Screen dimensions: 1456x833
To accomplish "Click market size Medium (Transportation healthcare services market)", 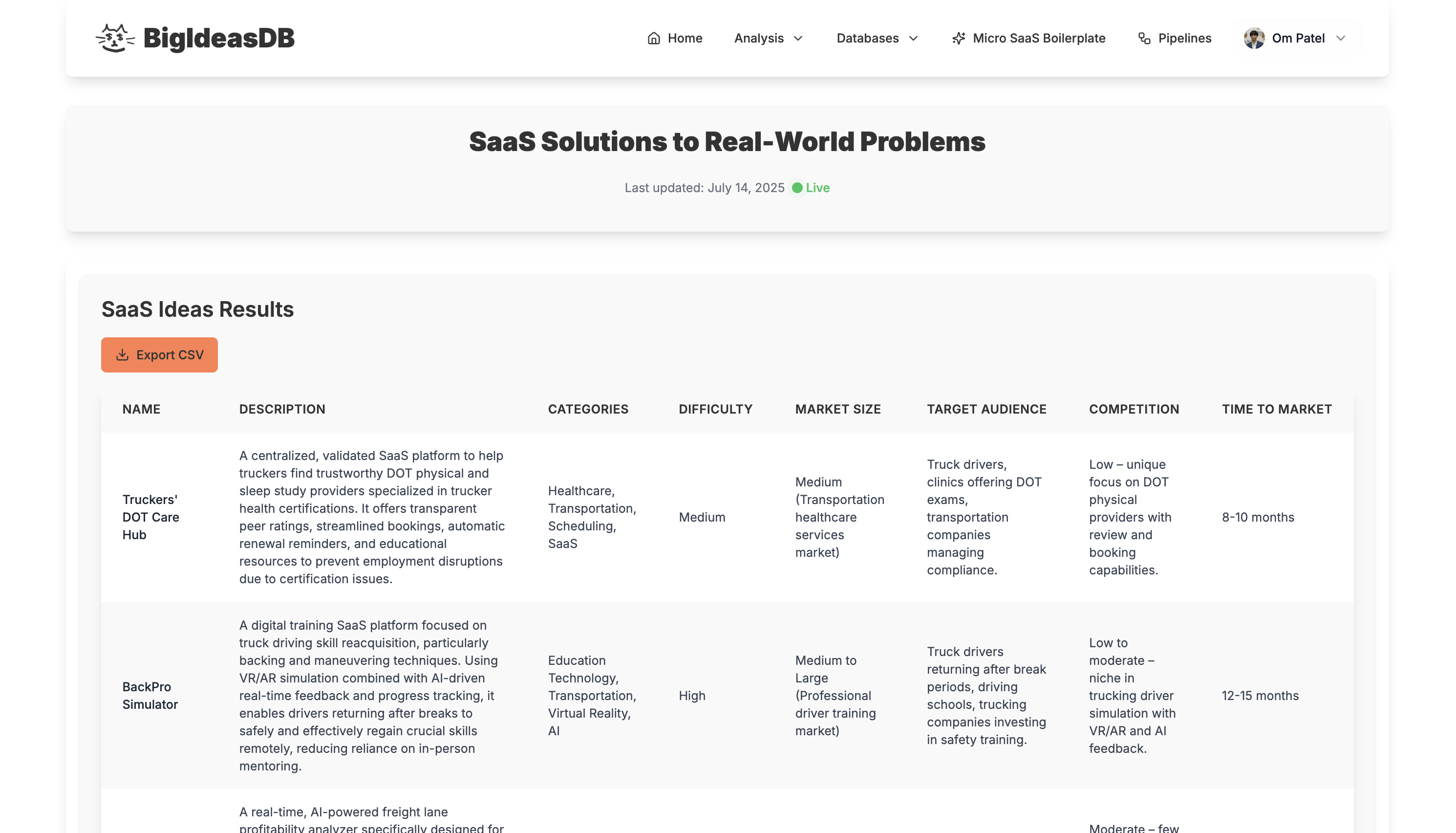I will tap(839, 517).
